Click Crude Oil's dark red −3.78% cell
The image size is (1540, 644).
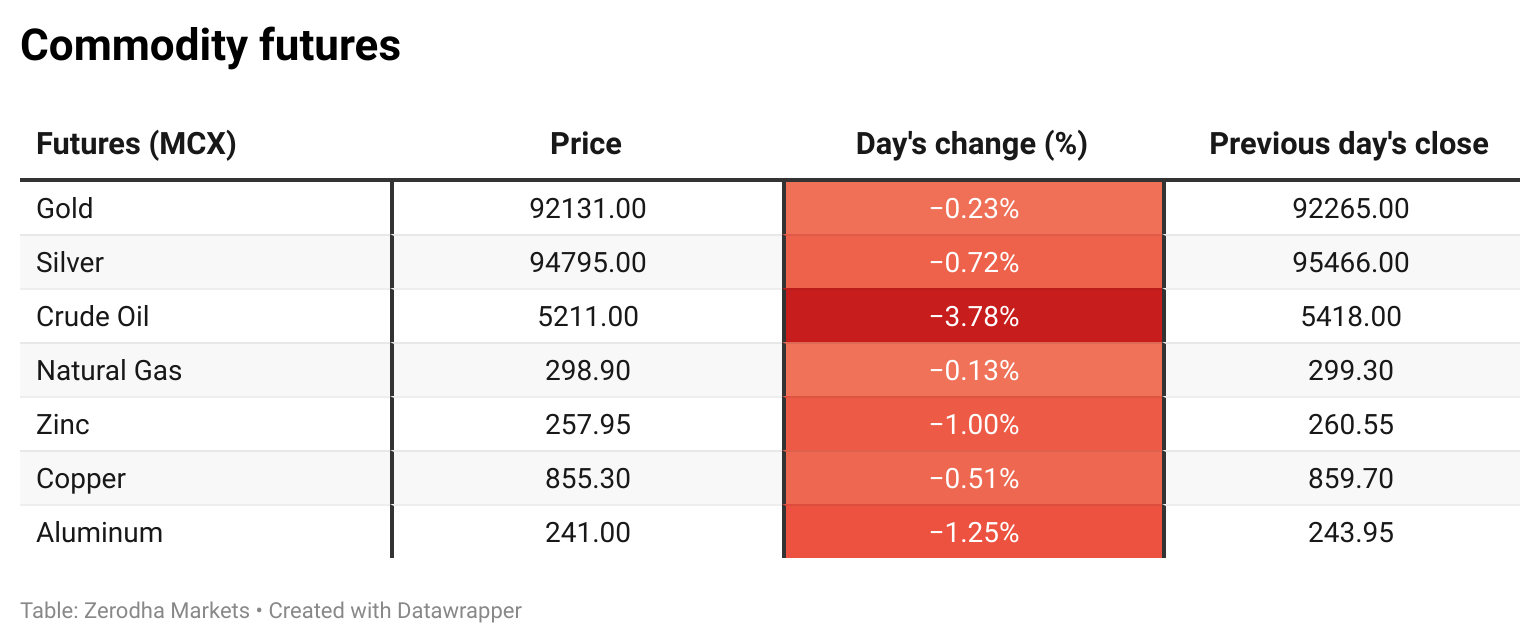pyautogui.click(x=974, y=317)
